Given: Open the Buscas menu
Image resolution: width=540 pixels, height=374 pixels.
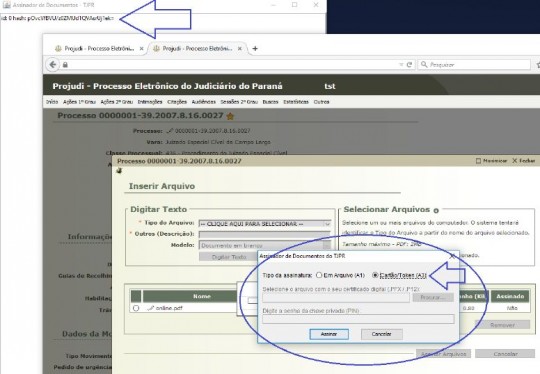Looking at the screenshot, I should [x=270, y=102].
